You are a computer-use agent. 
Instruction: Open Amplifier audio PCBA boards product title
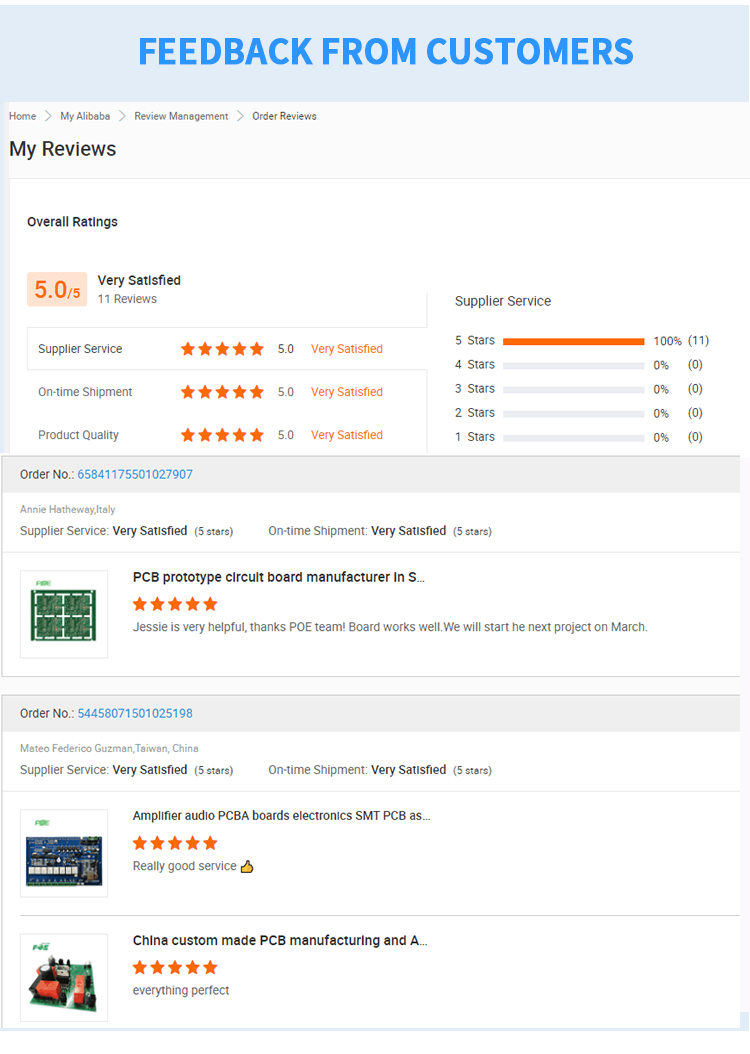coord(281,816)
